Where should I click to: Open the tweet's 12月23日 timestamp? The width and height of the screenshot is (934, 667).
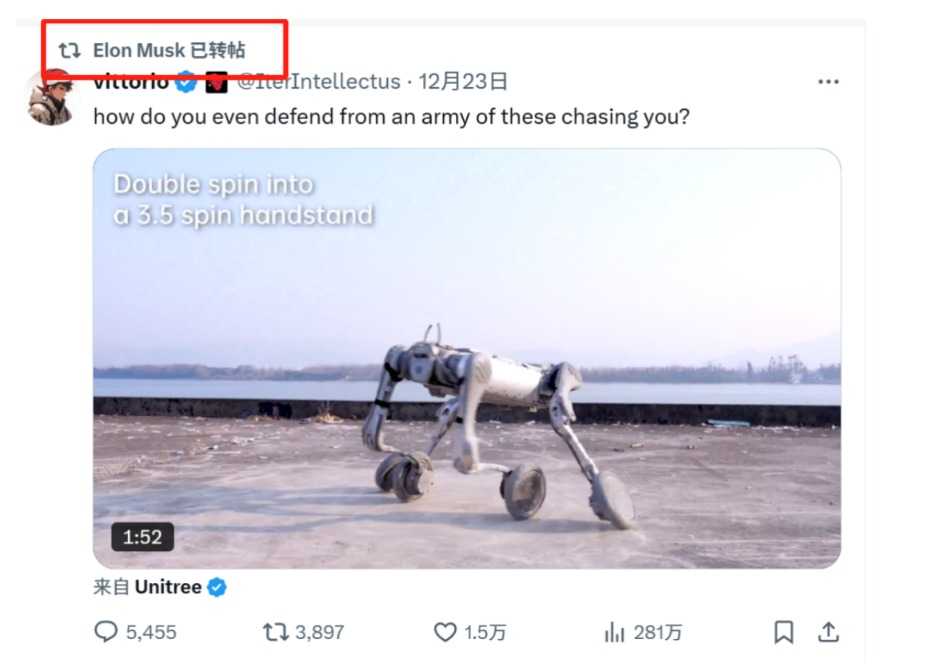click(463, 82)
